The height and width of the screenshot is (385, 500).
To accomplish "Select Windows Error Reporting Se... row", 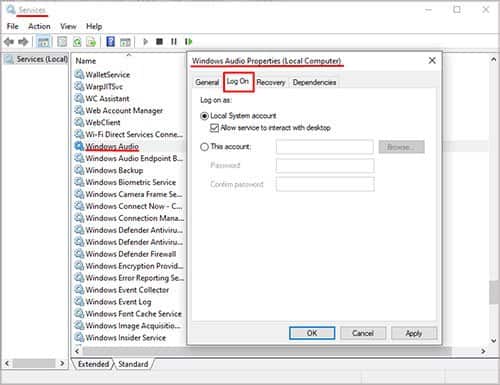I will click(x=129, y=278).
